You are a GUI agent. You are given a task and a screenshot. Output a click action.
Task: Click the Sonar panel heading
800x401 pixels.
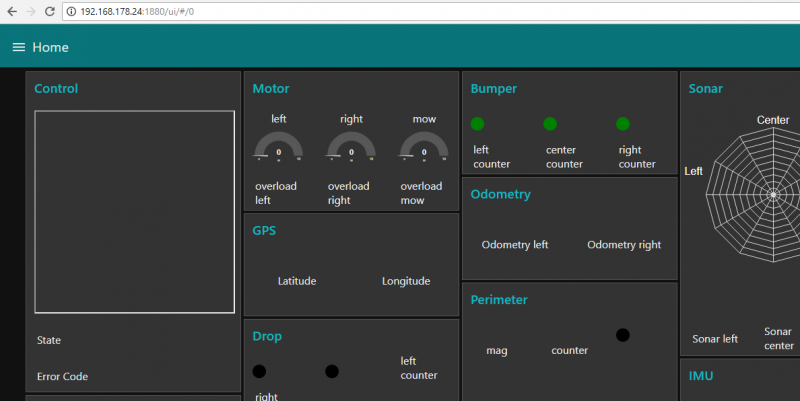pyautogui.click(x=706, y=88)
